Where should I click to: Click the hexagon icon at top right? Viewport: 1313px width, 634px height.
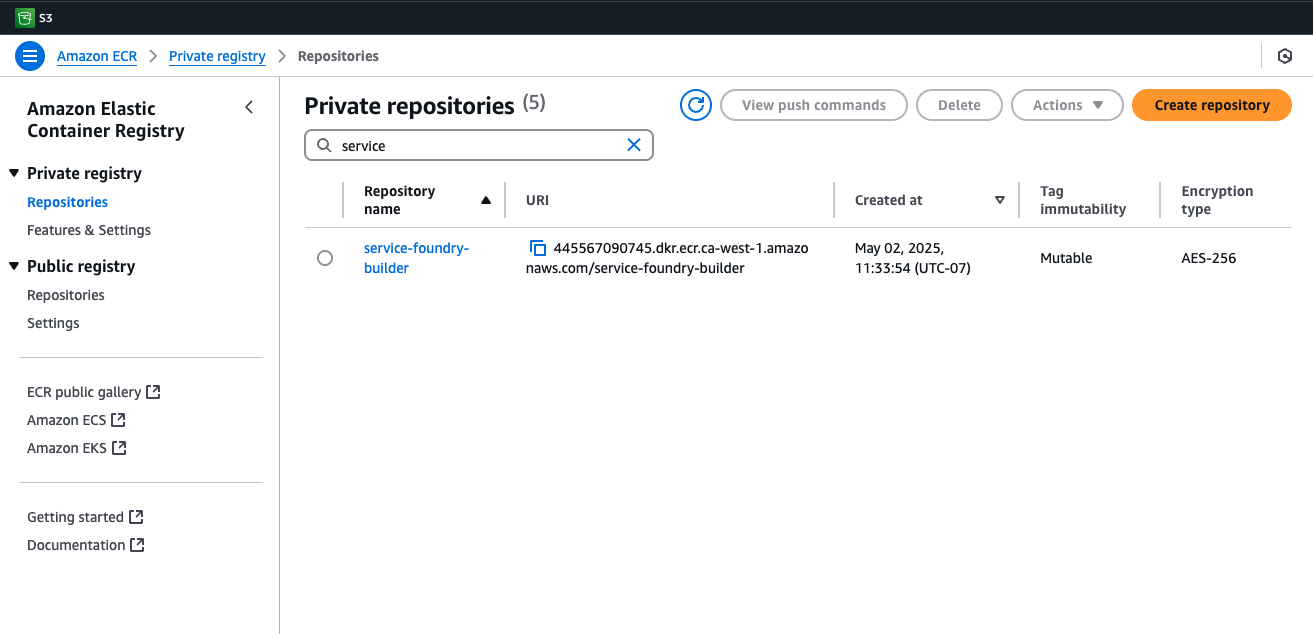[x=1285, y=56]
